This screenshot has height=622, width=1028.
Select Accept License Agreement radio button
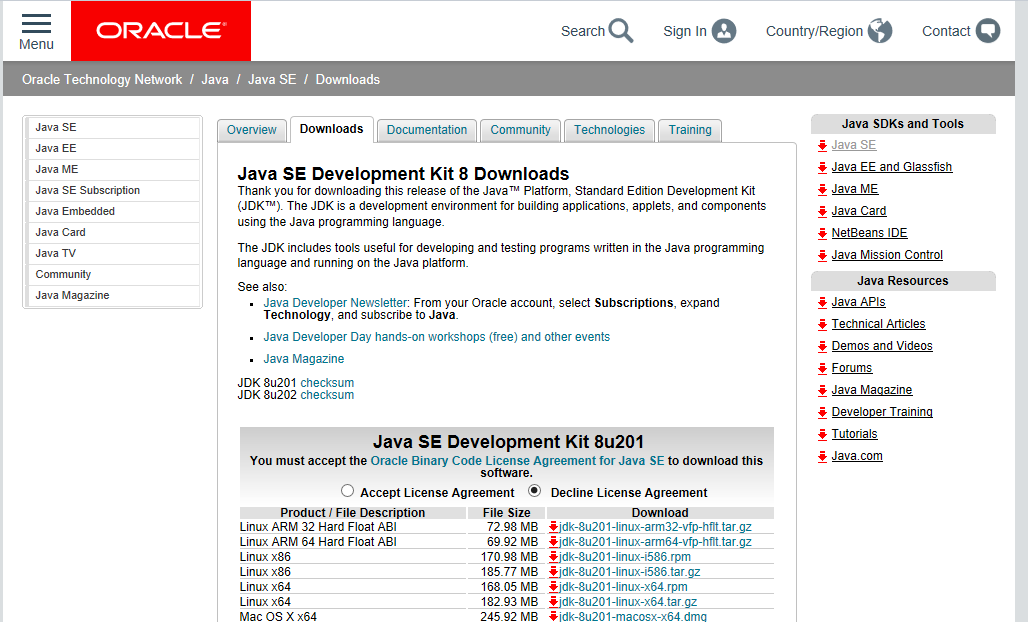click(347, 491)
